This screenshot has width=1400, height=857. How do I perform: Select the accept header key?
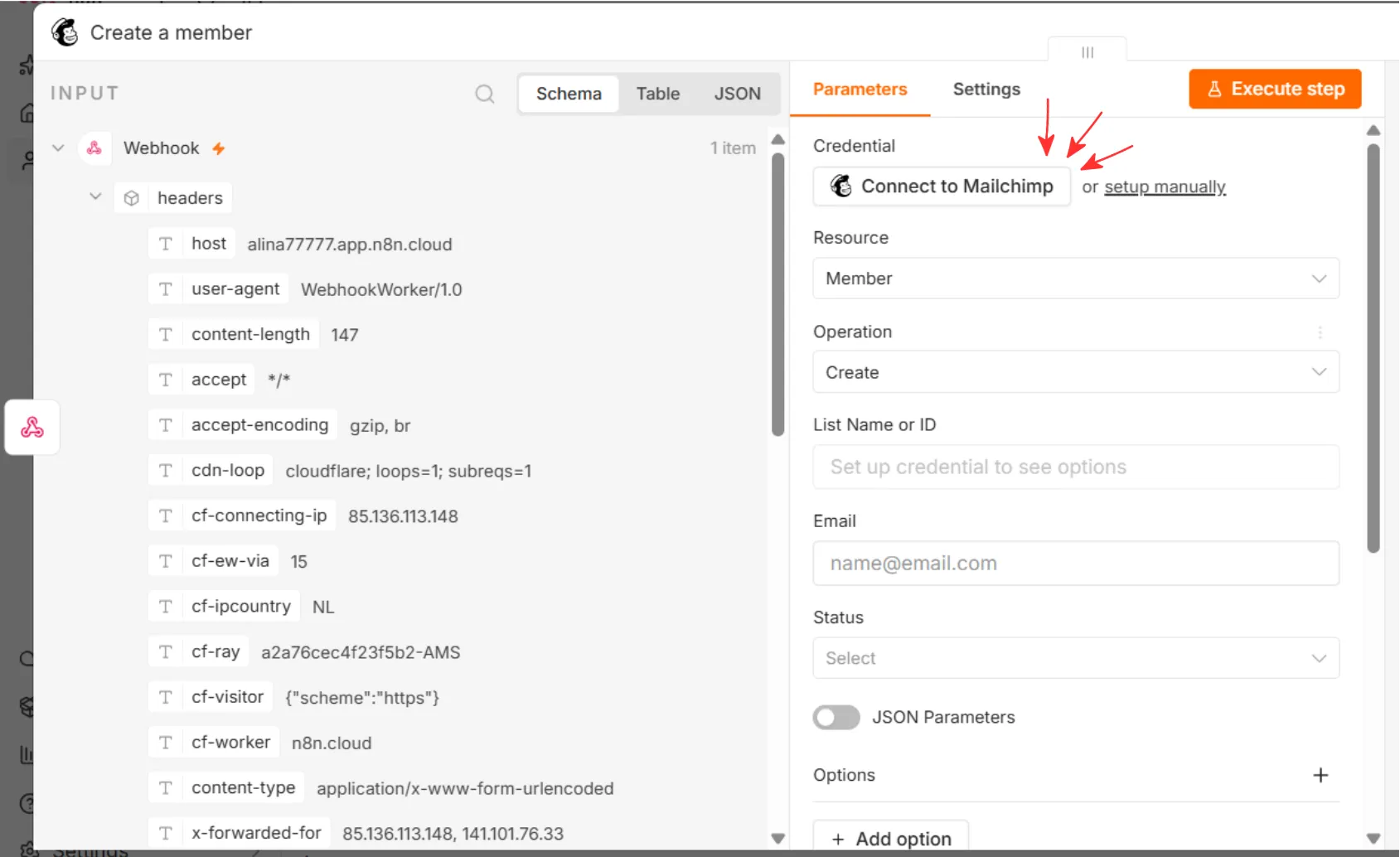pyautogui.click(x=219, y=380)
